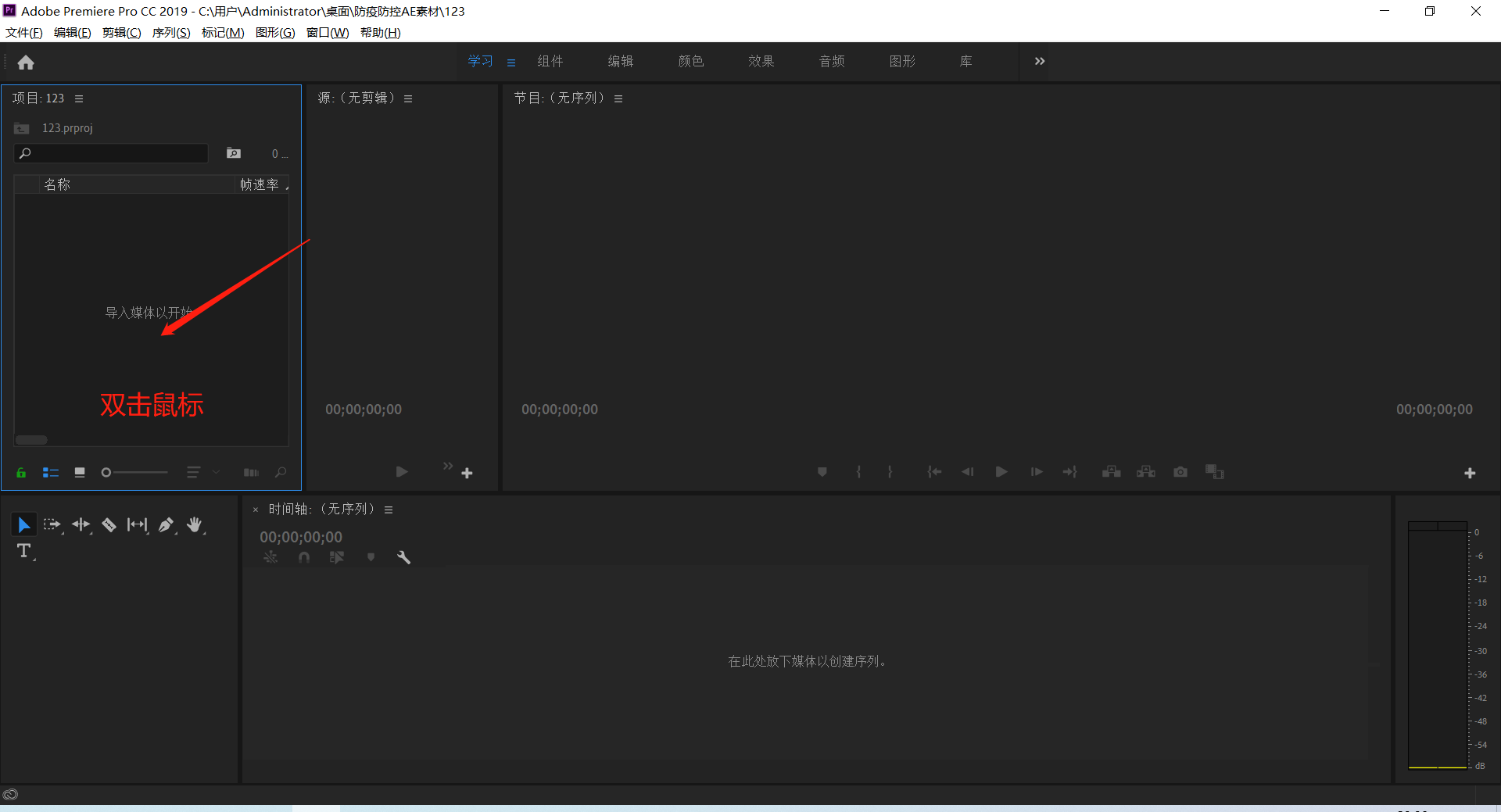Viewport: 1501px width, 812px height.
Task: Select the Slip tool
Action: point(138,525)
